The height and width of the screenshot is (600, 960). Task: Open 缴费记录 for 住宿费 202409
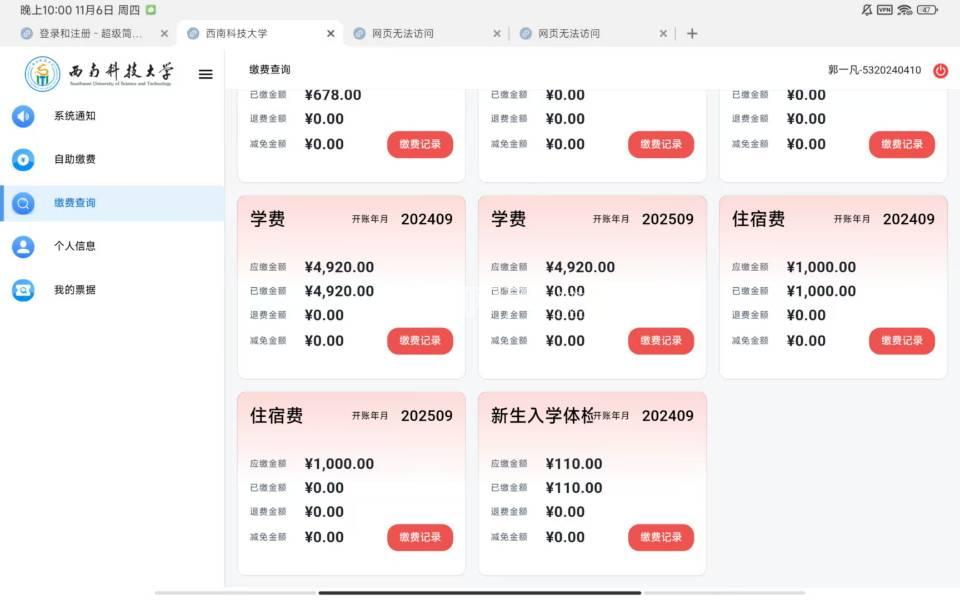tap(901, 341)
